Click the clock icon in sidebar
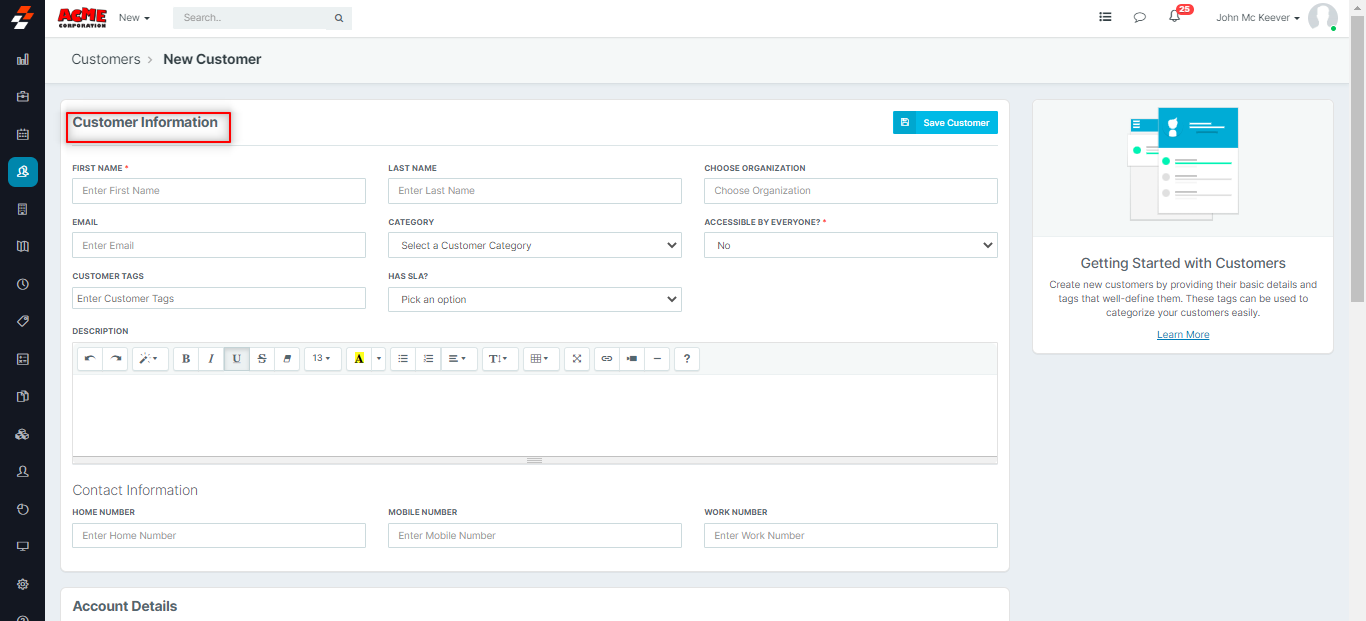This screenshot has height=621, width=1366. pos(23,284)
